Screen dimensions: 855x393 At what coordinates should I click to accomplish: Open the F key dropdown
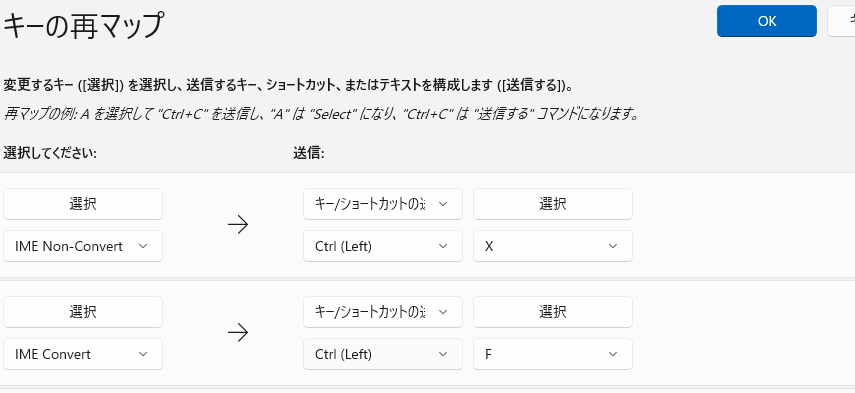553,354
